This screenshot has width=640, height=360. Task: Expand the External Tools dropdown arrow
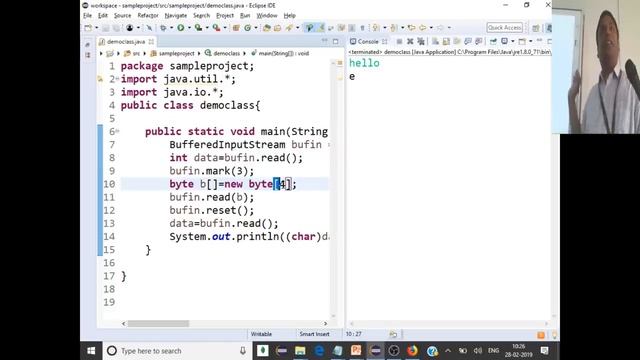(x=225, y=28)
